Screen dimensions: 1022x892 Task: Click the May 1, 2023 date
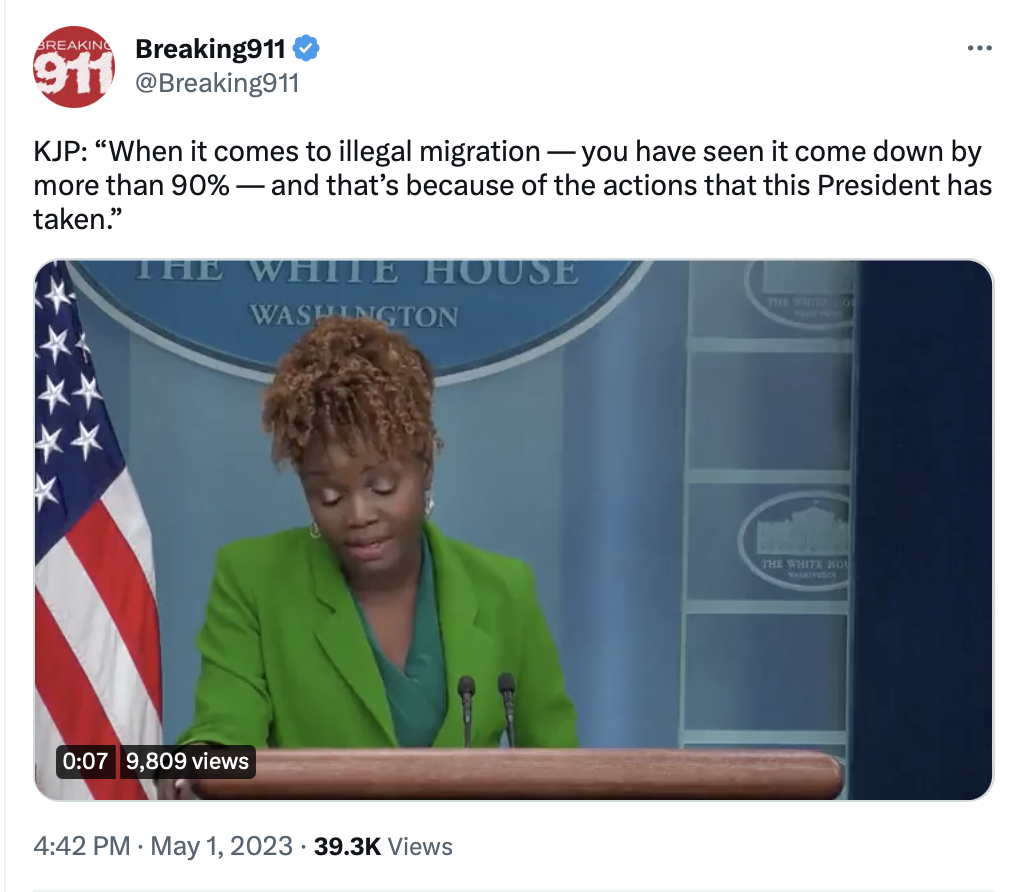tap(222, 846)
